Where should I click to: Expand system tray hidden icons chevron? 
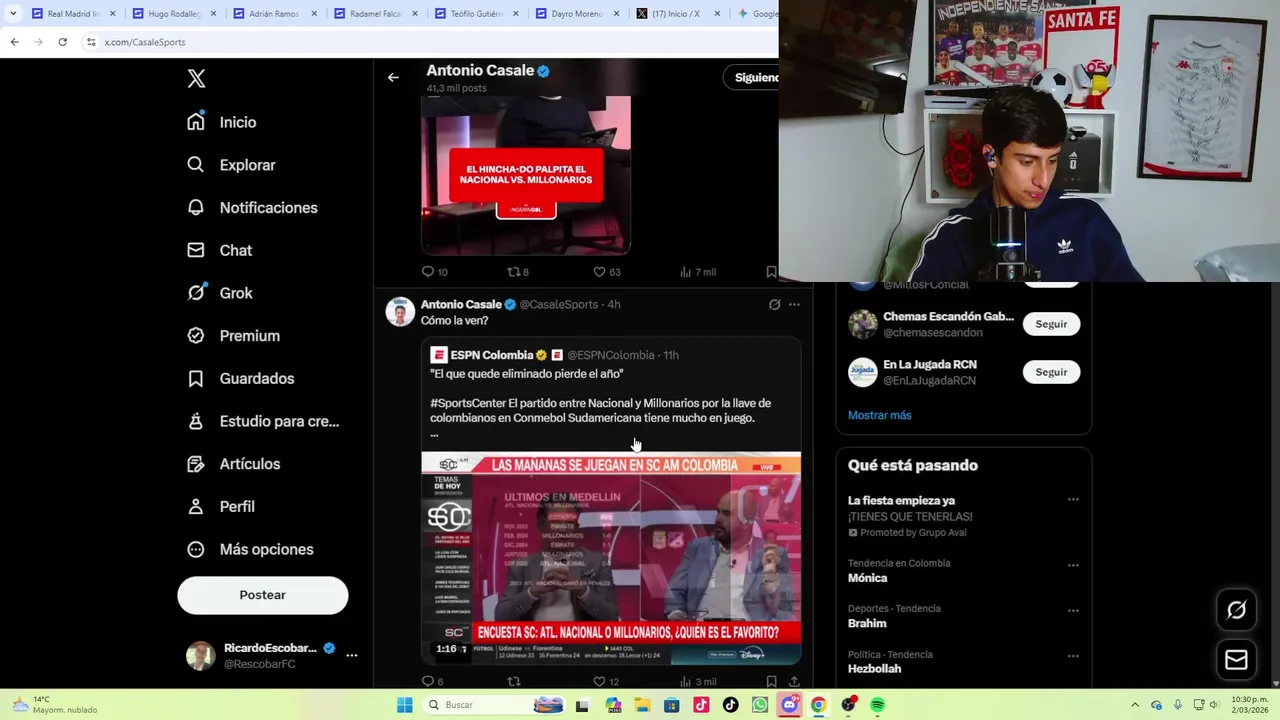click(1135, 705)
